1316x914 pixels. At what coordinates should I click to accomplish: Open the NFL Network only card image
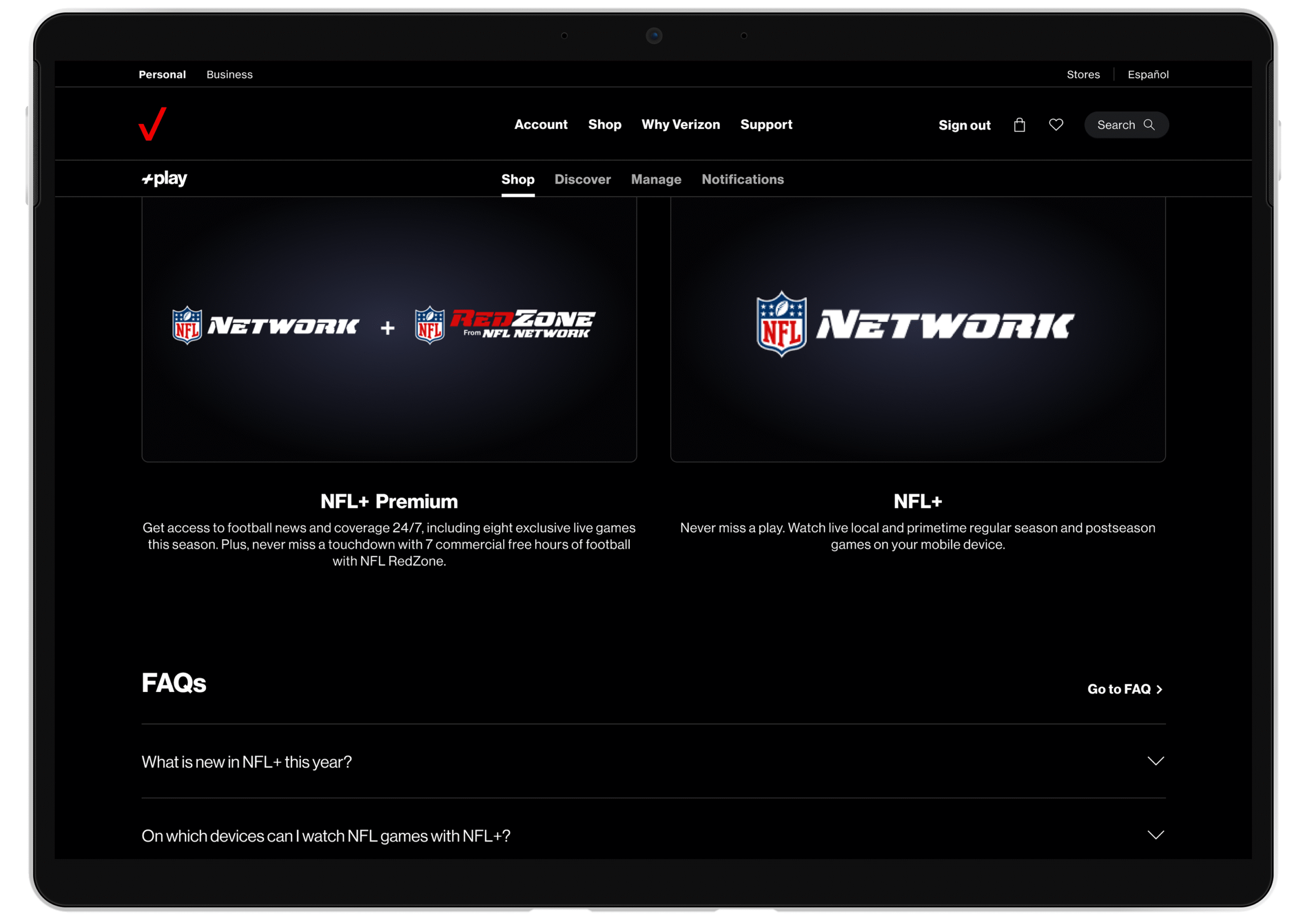click(917, 330)
